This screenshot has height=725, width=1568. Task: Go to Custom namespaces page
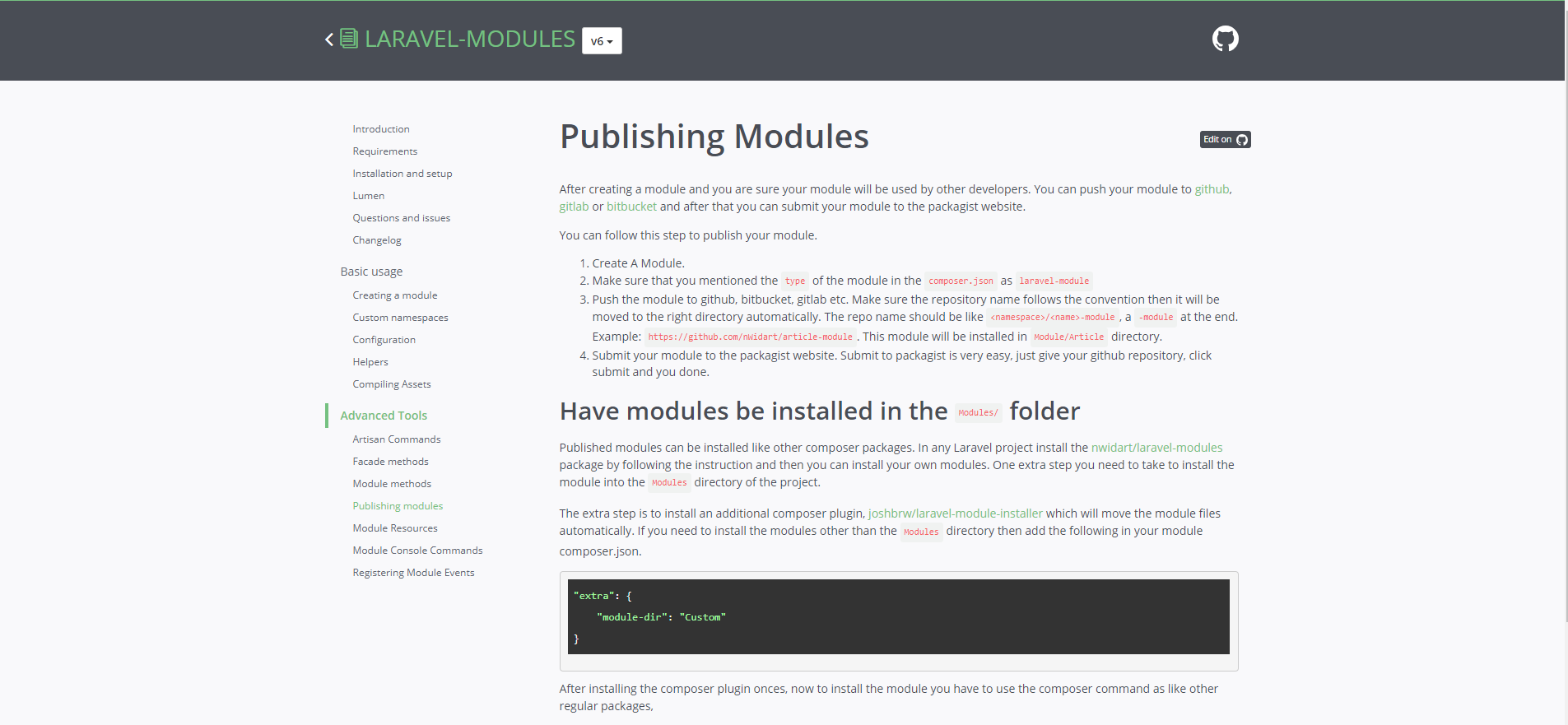(x=401, y=318)
